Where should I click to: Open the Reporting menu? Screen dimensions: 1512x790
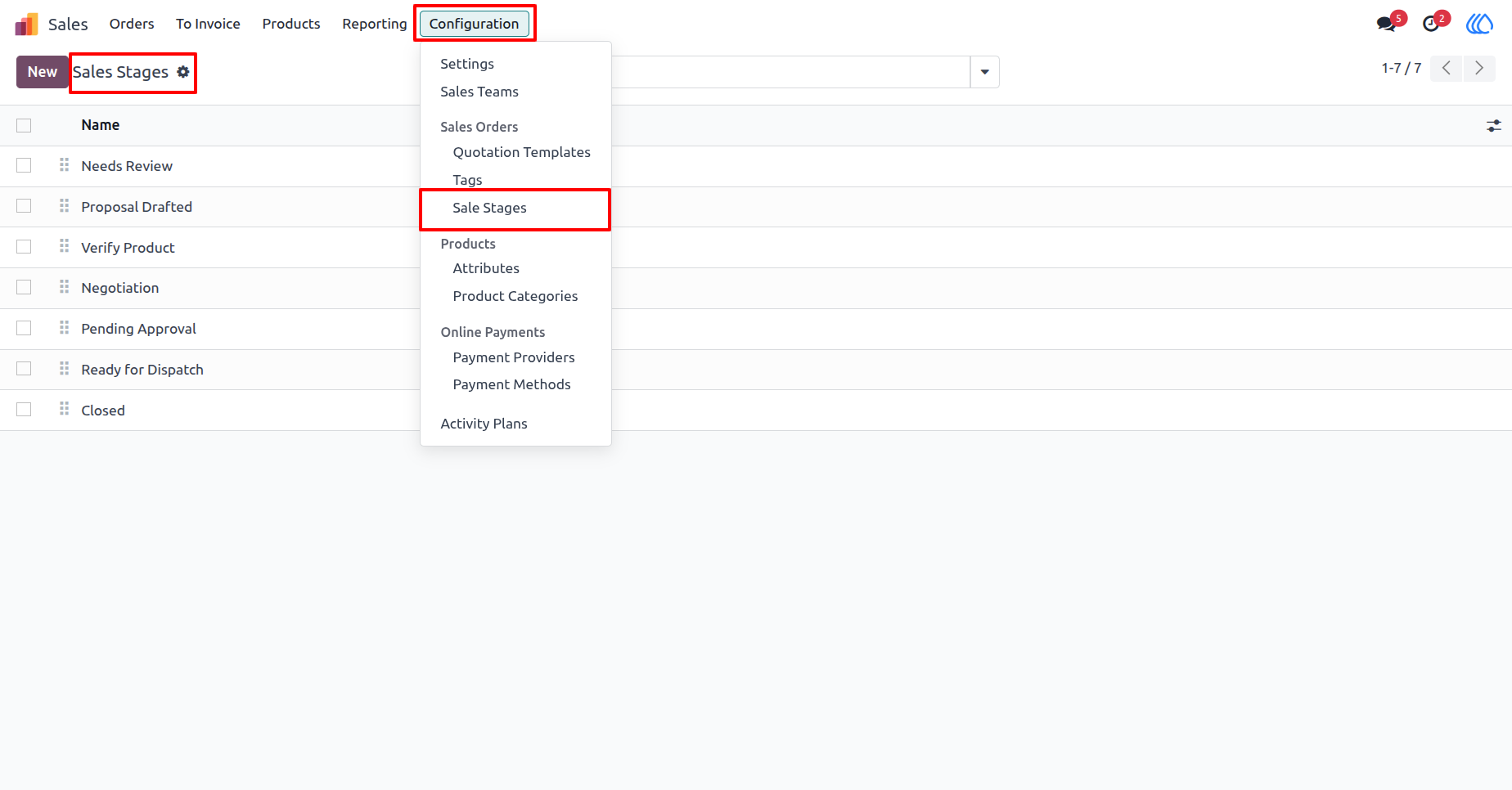375,24
